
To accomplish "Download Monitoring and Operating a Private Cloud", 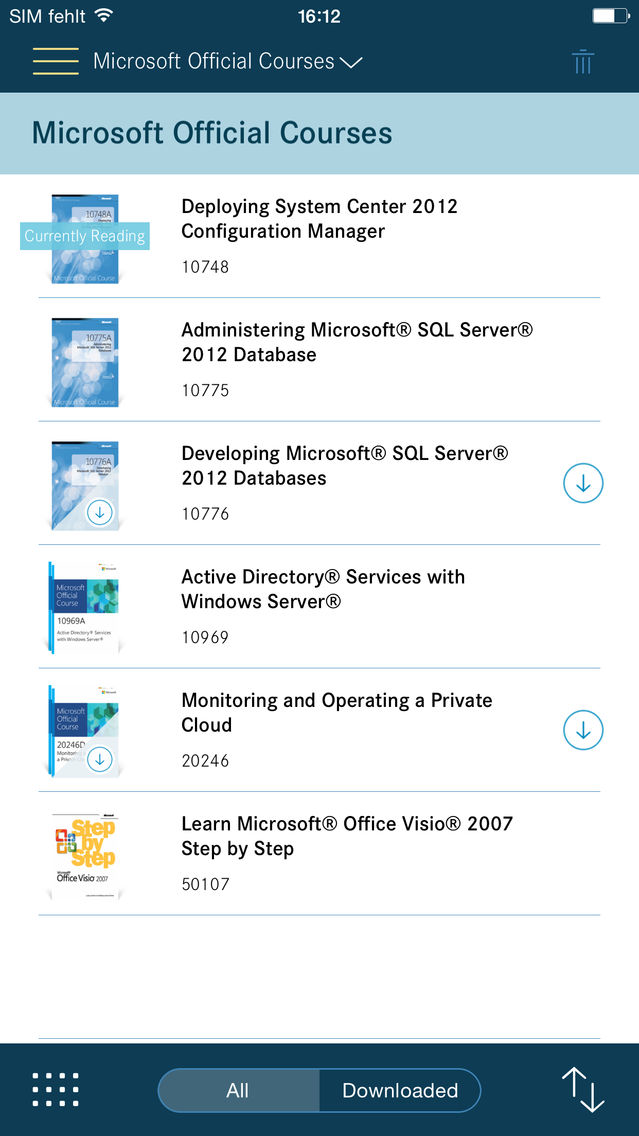I will point(583,730).
